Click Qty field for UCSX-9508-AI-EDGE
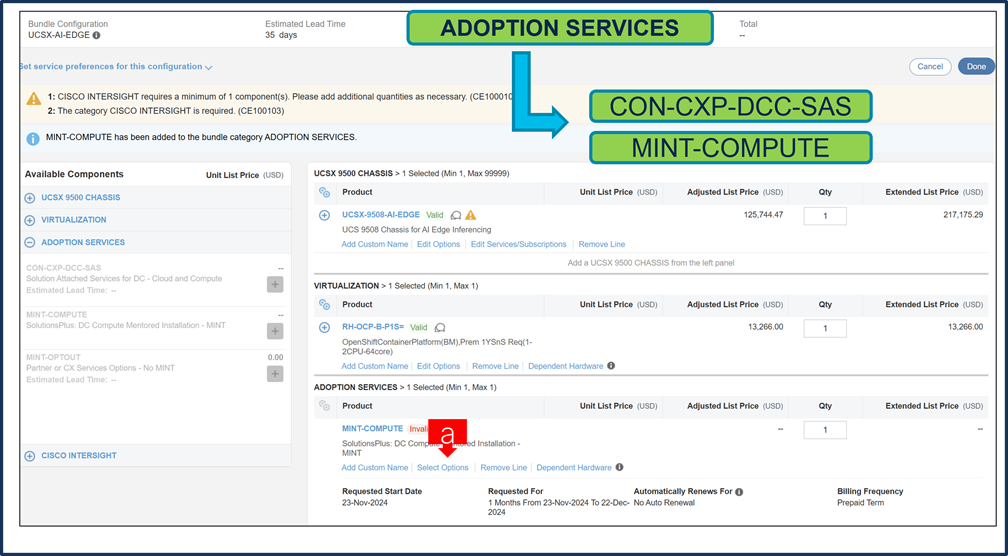The image size is (1008, 556). (825, 216)
